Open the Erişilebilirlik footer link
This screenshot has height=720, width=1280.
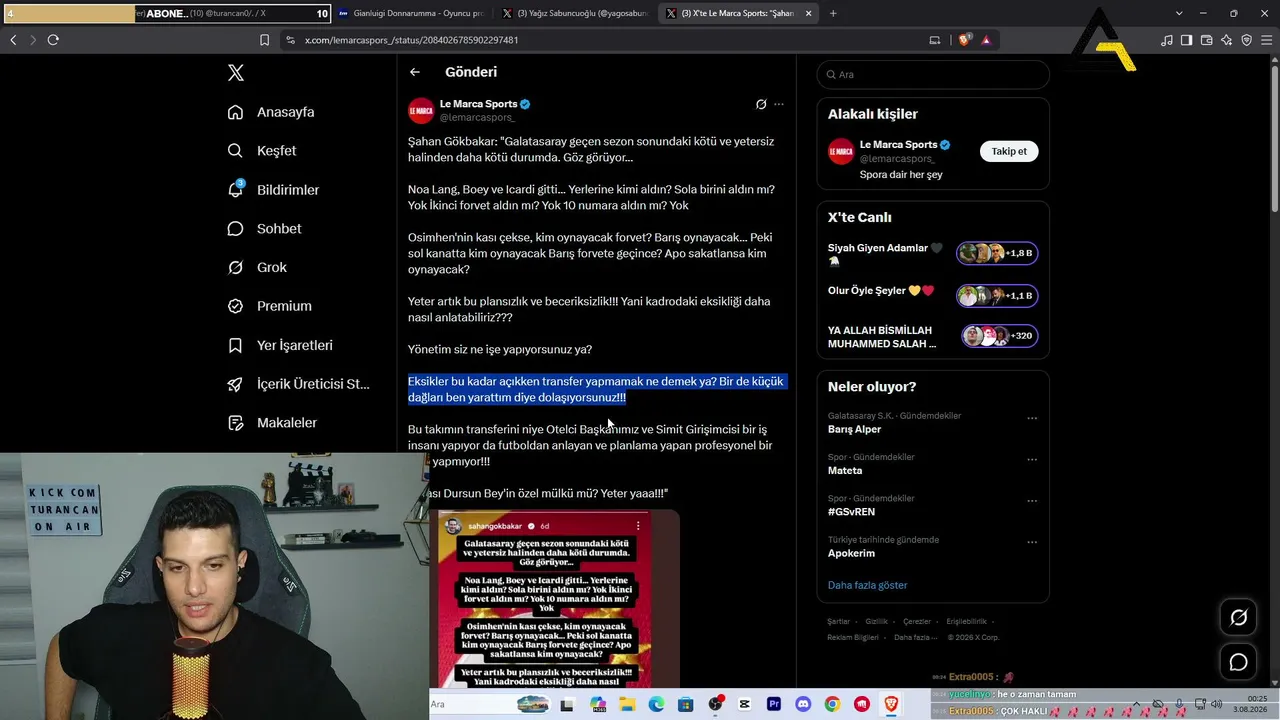point(966,622)
